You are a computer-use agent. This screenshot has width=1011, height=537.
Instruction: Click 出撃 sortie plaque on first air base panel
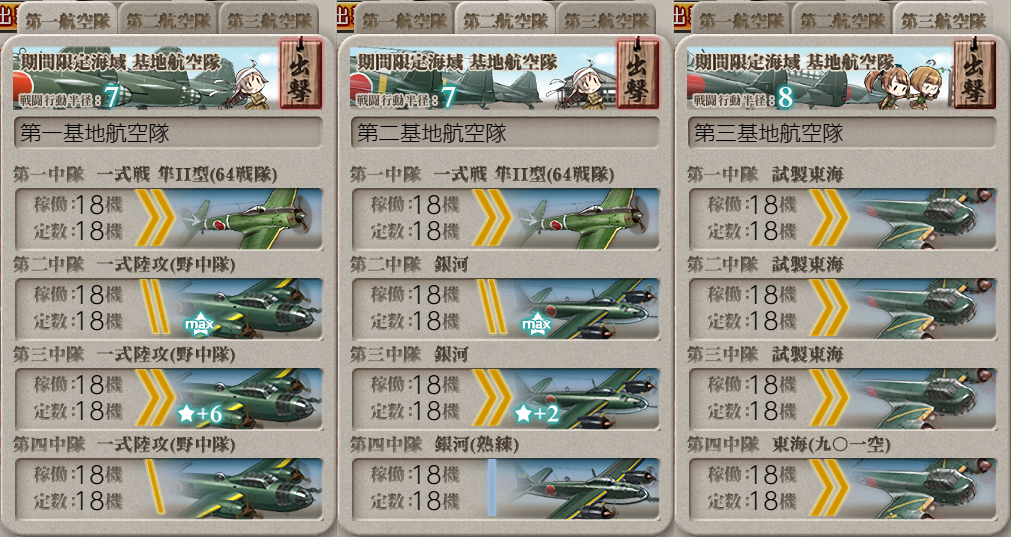pos(300,73)
